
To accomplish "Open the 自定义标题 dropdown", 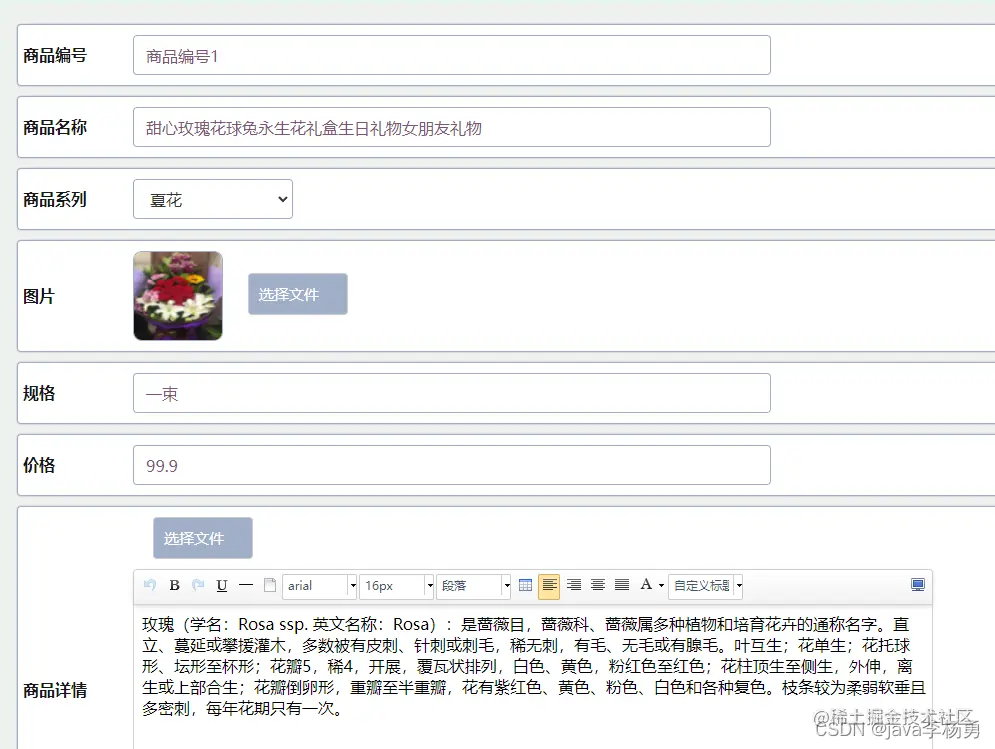I will tap(706, 586).
